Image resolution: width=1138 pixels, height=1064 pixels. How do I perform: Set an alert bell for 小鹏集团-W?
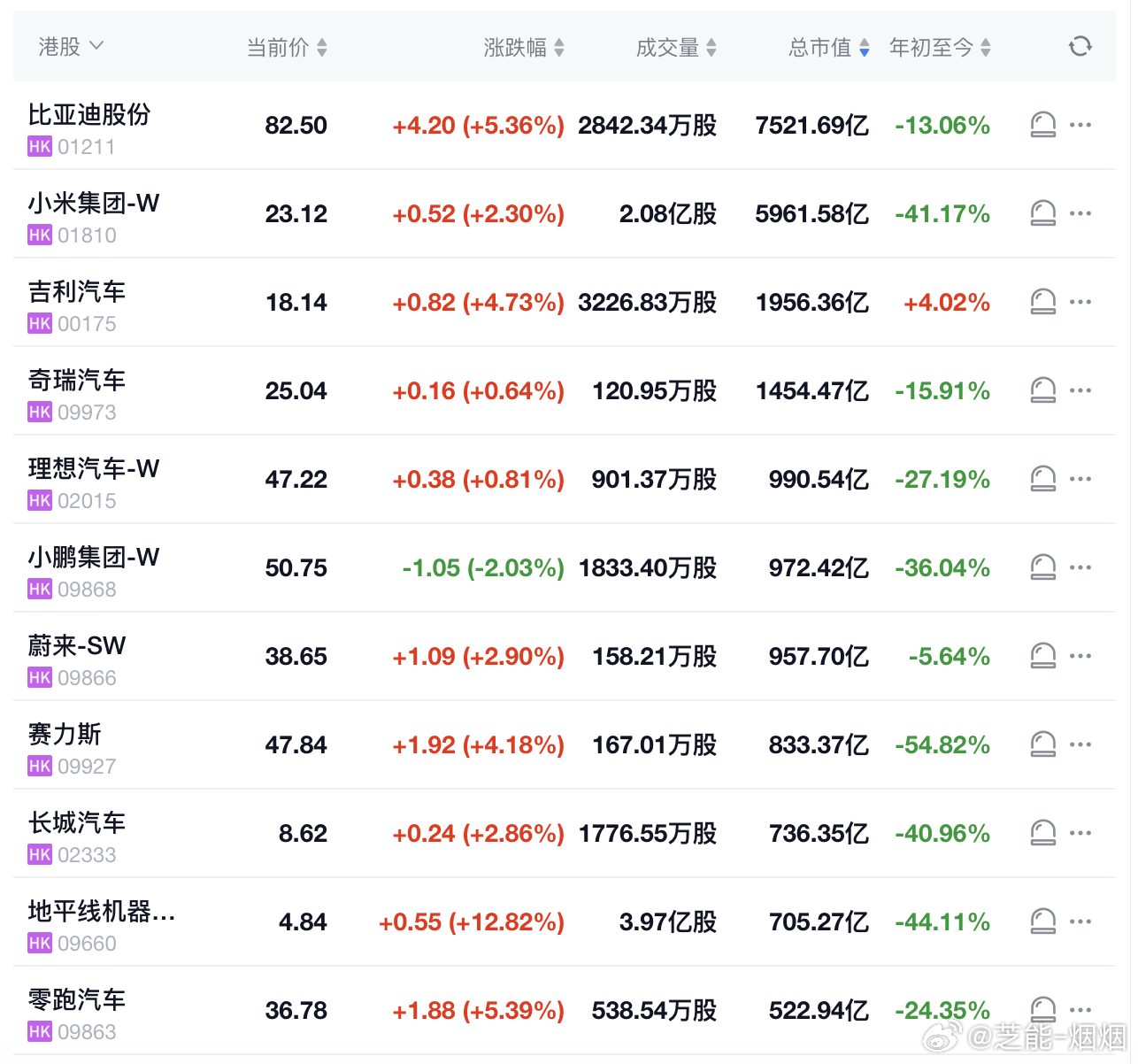[1043, 567]
